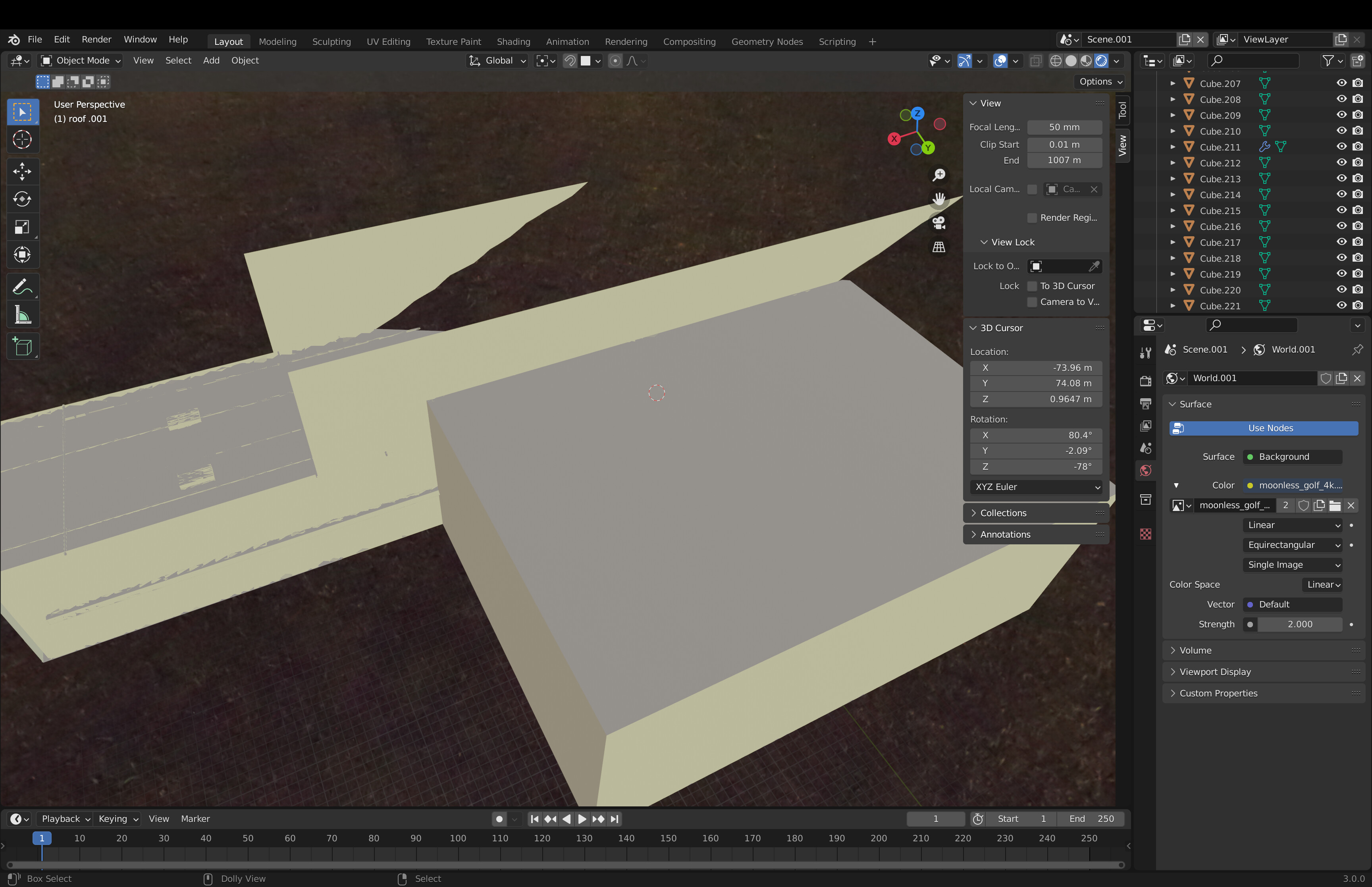Activate the Scale tool

tap(23, 227)
